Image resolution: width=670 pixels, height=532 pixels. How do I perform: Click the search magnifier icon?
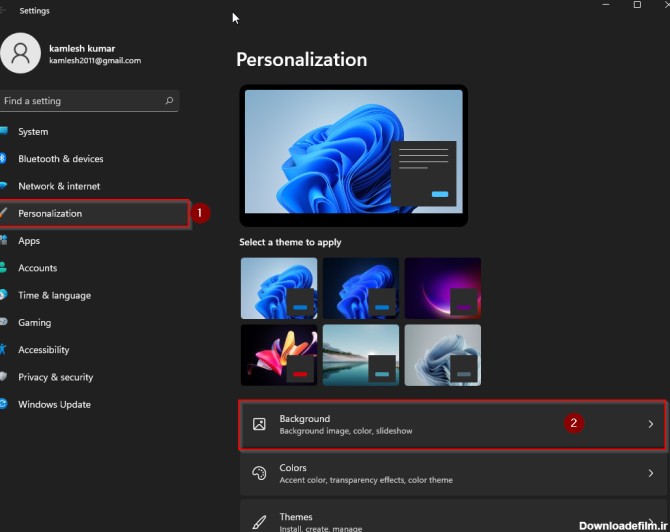tap(169, 100)
